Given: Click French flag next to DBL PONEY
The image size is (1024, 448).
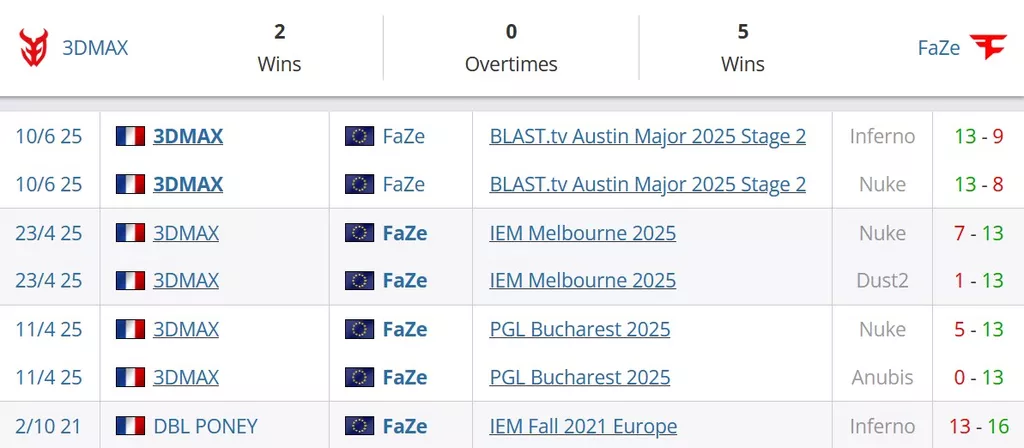Looking at the screenshot, I should coord(130,426).
